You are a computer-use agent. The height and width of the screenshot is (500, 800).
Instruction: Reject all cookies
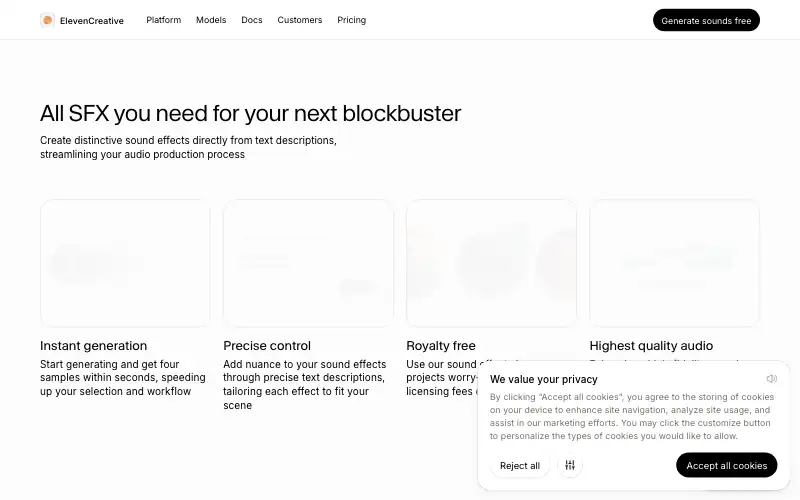(520, 465)
